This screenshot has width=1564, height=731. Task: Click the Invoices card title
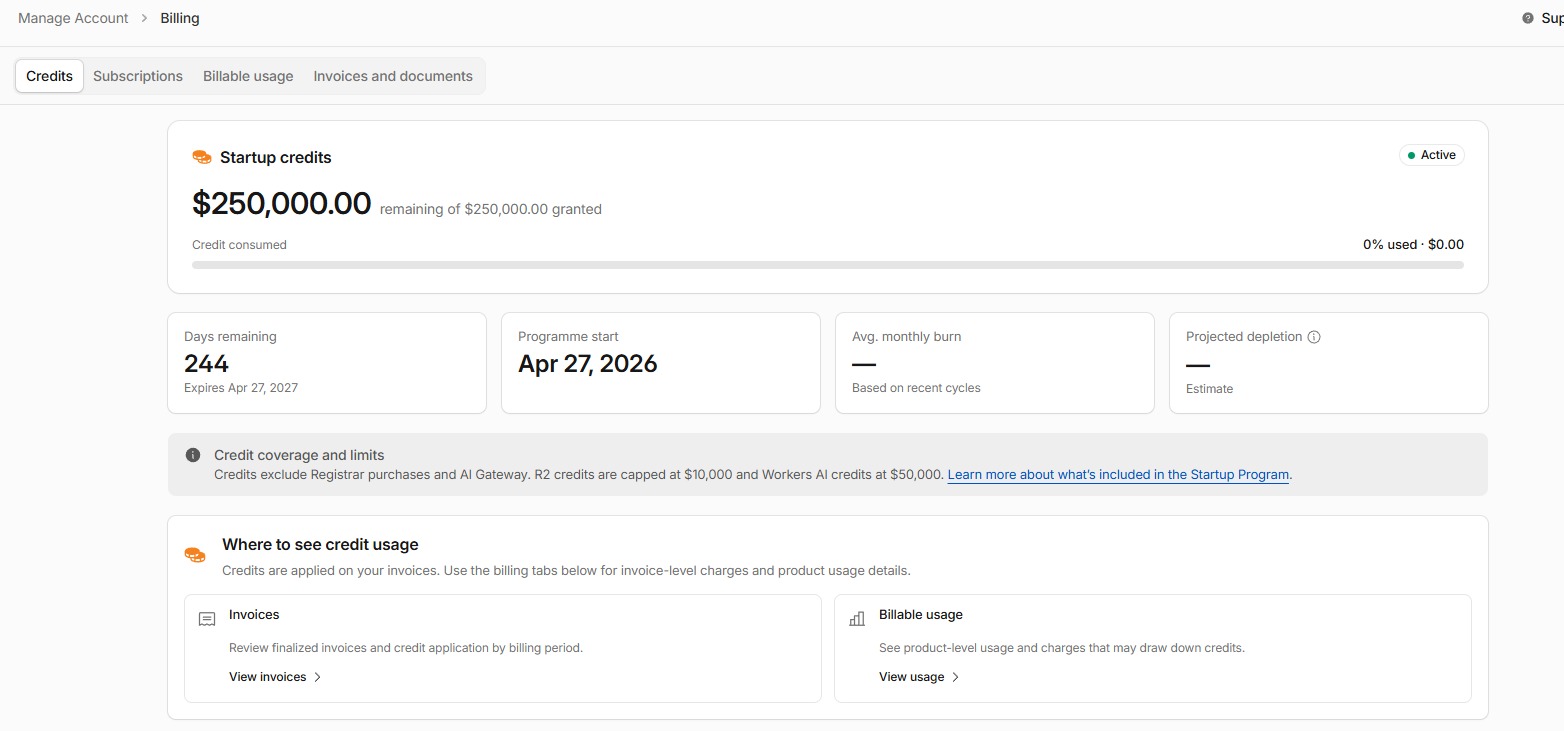pyautogui.click(x=254, y=615)
